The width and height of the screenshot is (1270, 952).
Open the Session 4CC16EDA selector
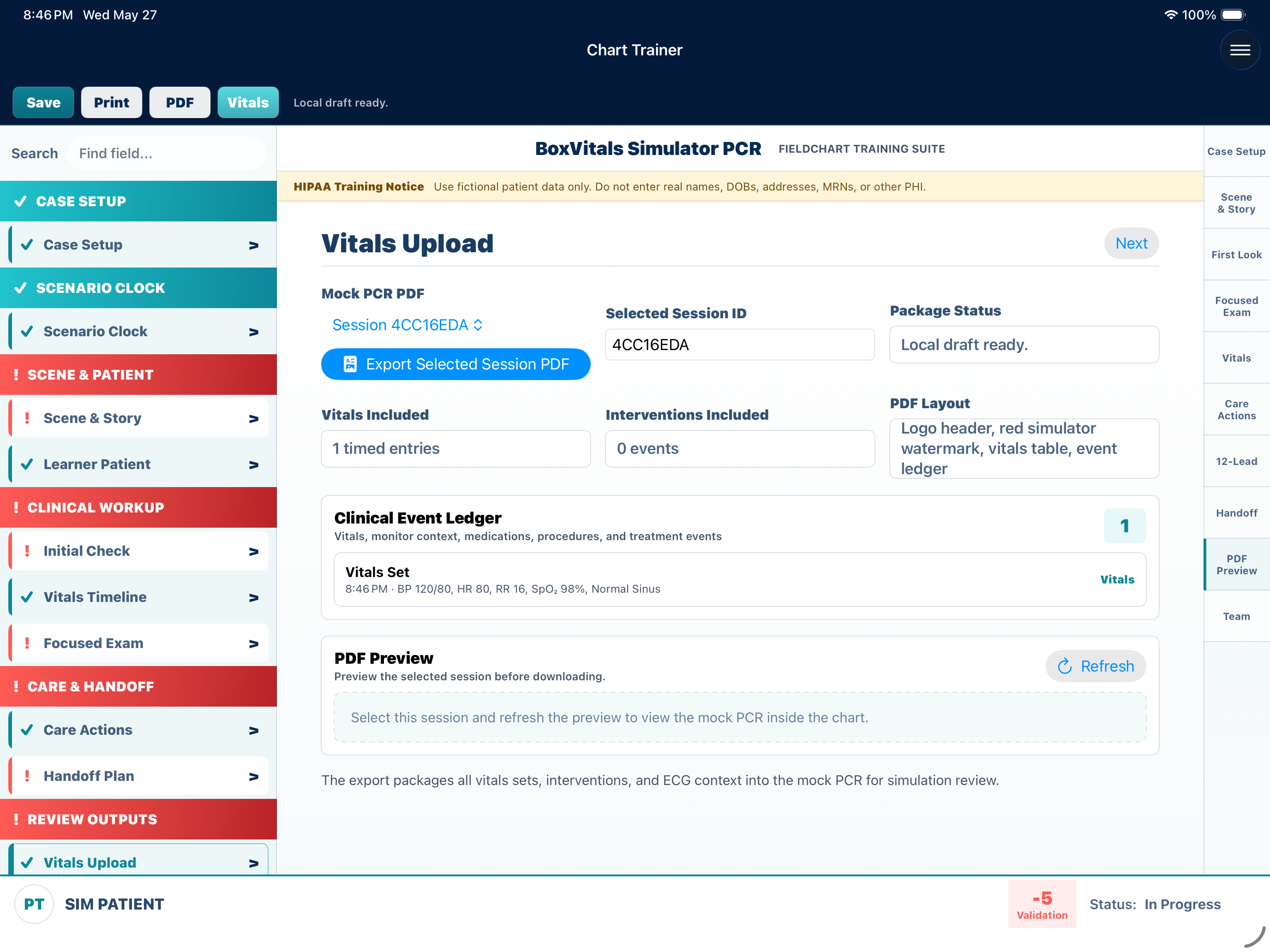click(407, 325)
